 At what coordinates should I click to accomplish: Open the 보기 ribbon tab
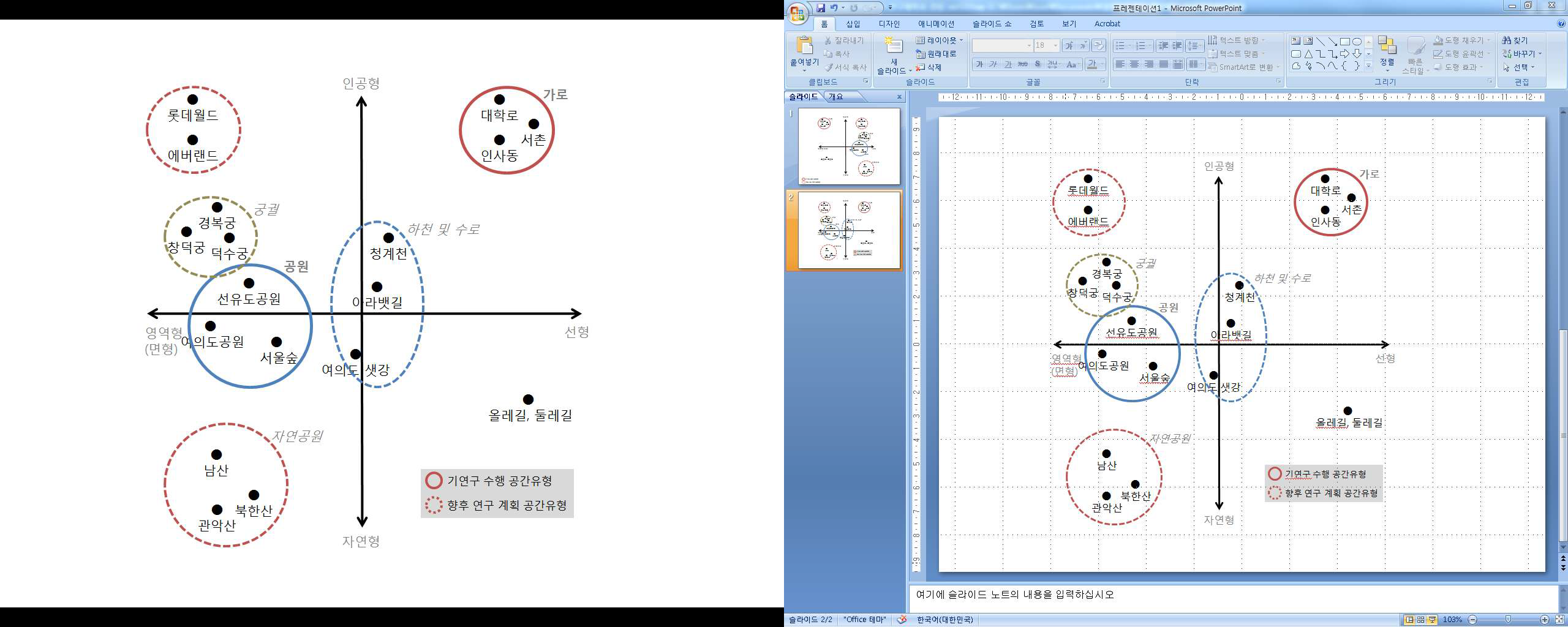1069,24
